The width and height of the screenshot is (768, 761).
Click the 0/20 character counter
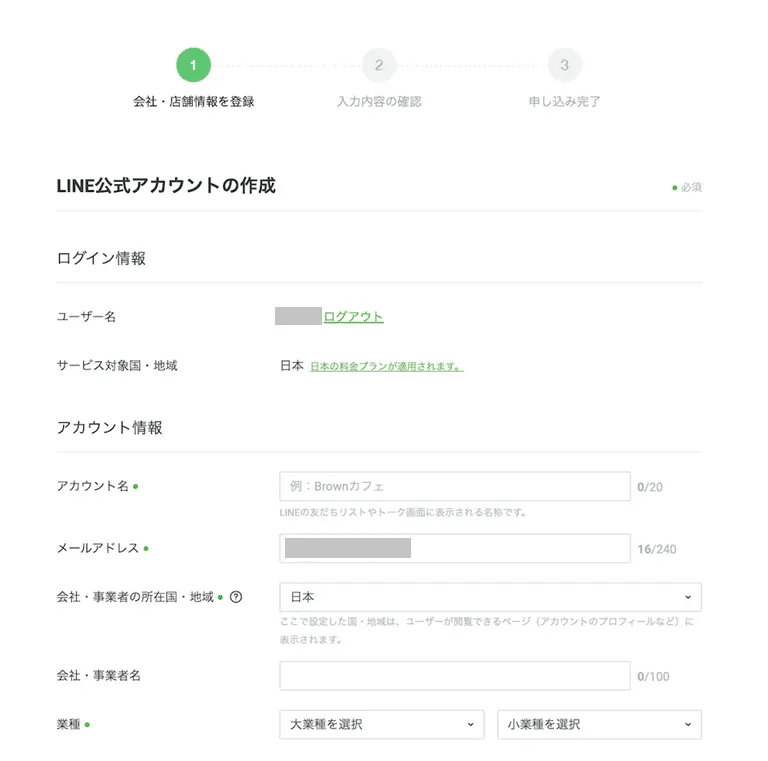tap(650, 488)
